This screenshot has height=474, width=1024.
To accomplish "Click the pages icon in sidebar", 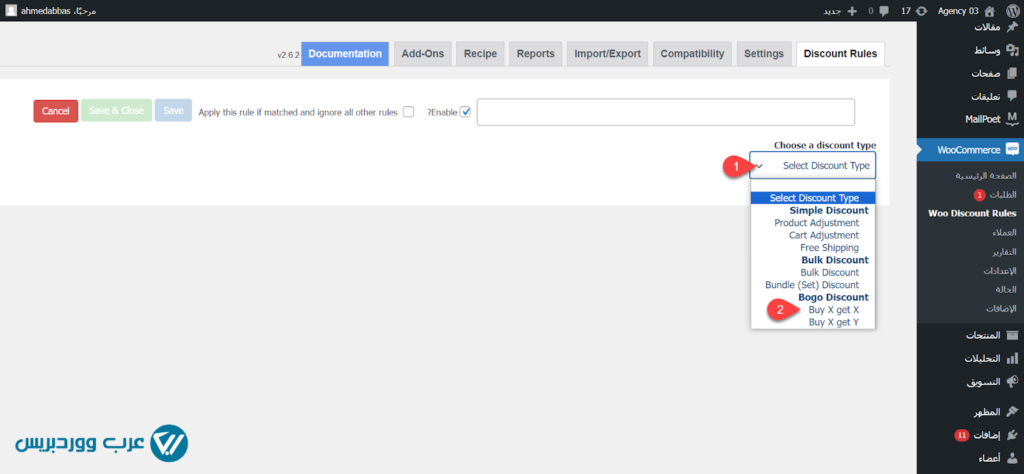I will pyautogui.click(x=1012, y=73).
